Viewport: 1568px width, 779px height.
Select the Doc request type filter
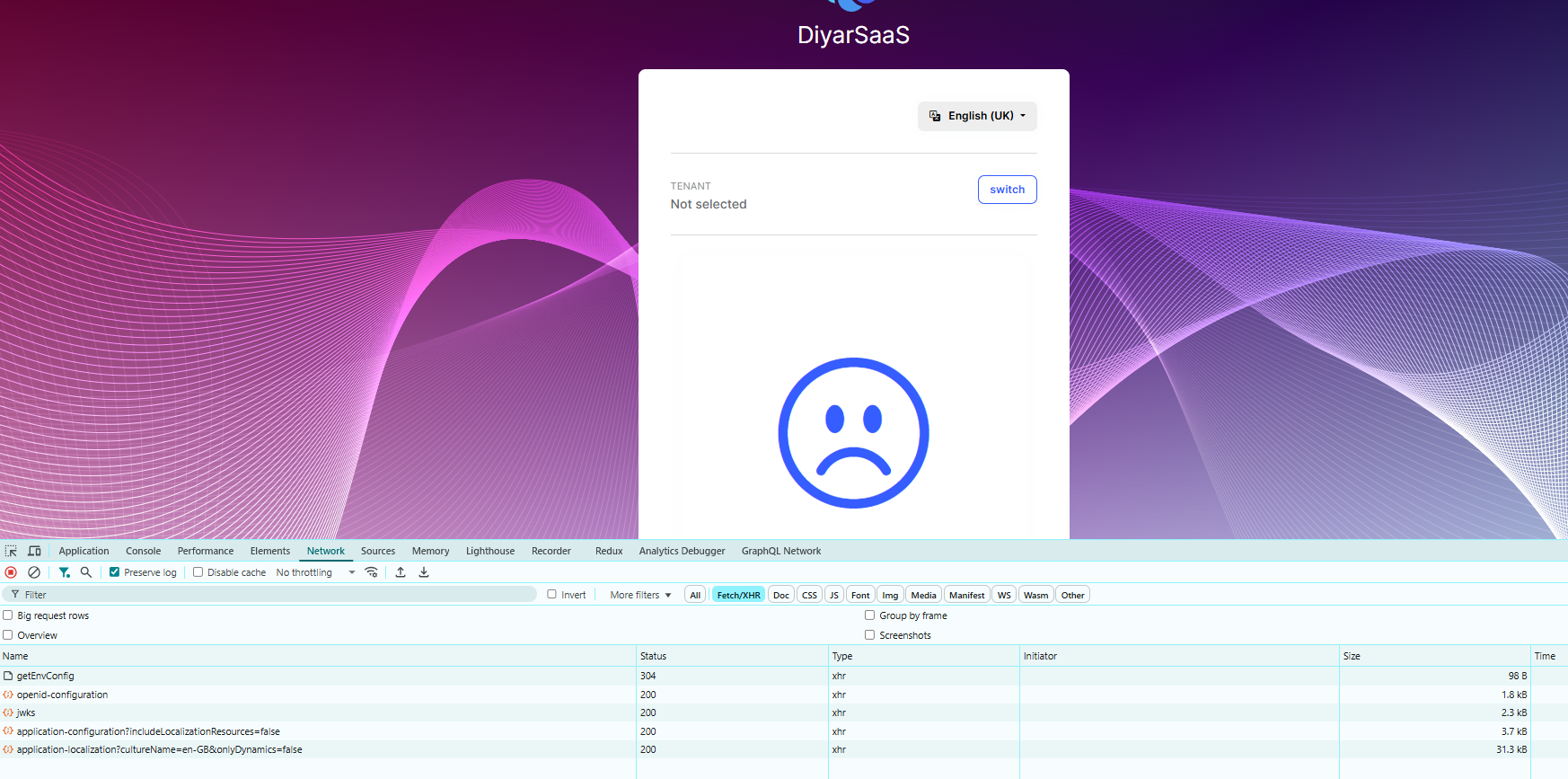(780, 595)
